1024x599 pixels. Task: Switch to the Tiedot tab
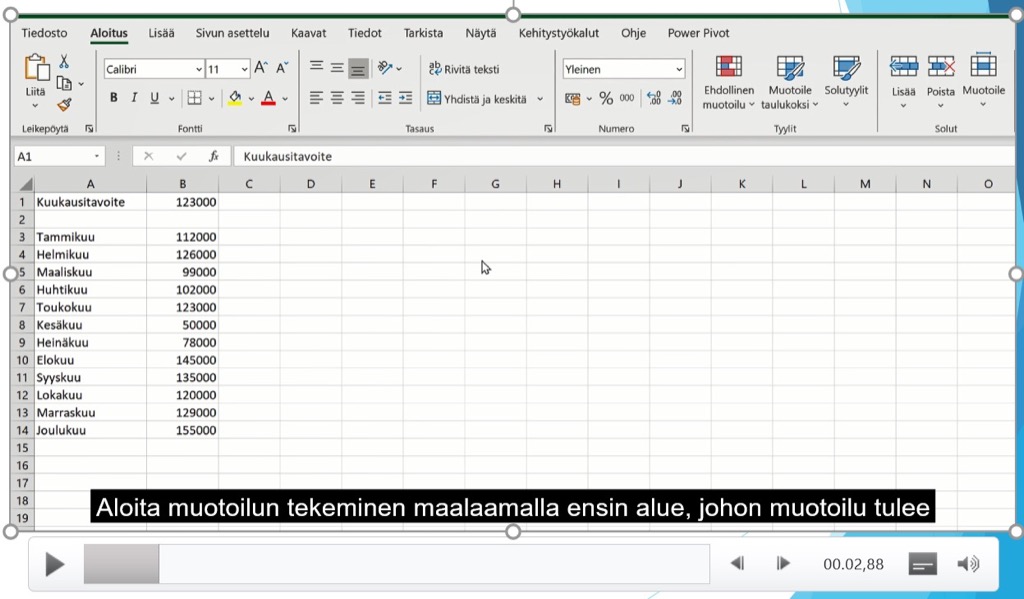(364, 33)
